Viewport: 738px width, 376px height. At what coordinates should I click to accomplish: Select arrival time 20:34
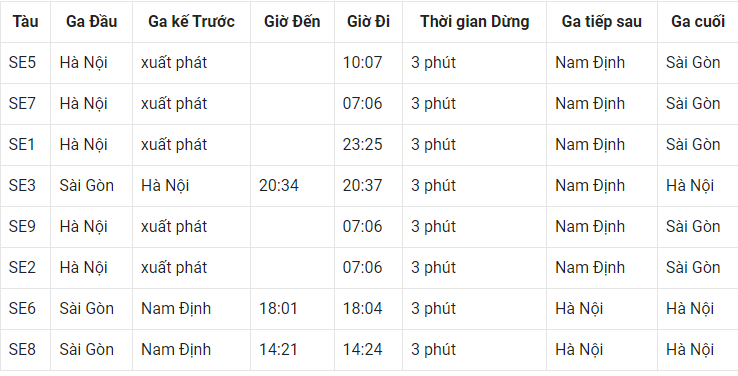pyautogui.click(x=279, y=185)
